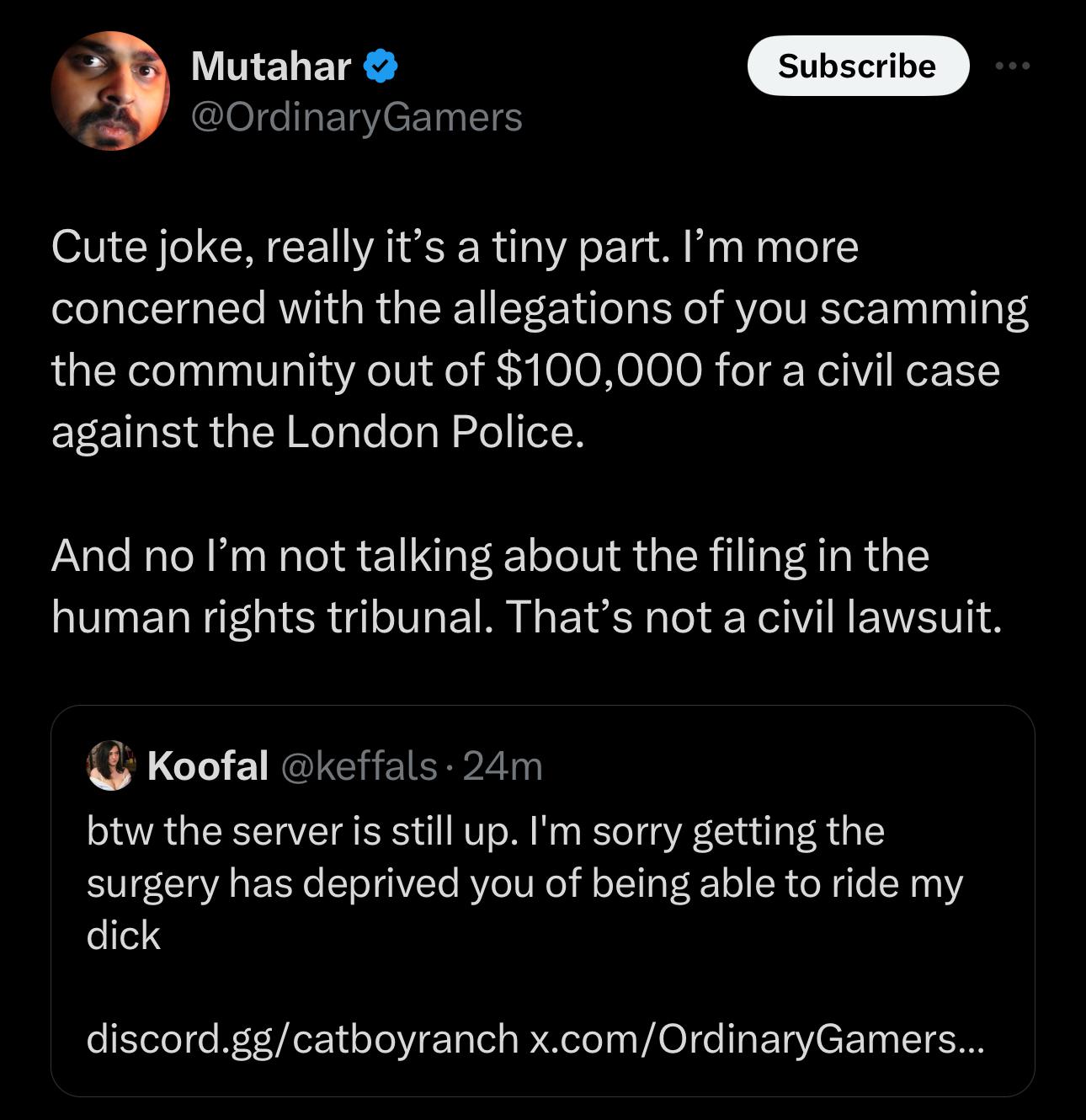Click Koofal's small avatar in quoted post
This screenshot has height=1120, width=1086.
110,765
